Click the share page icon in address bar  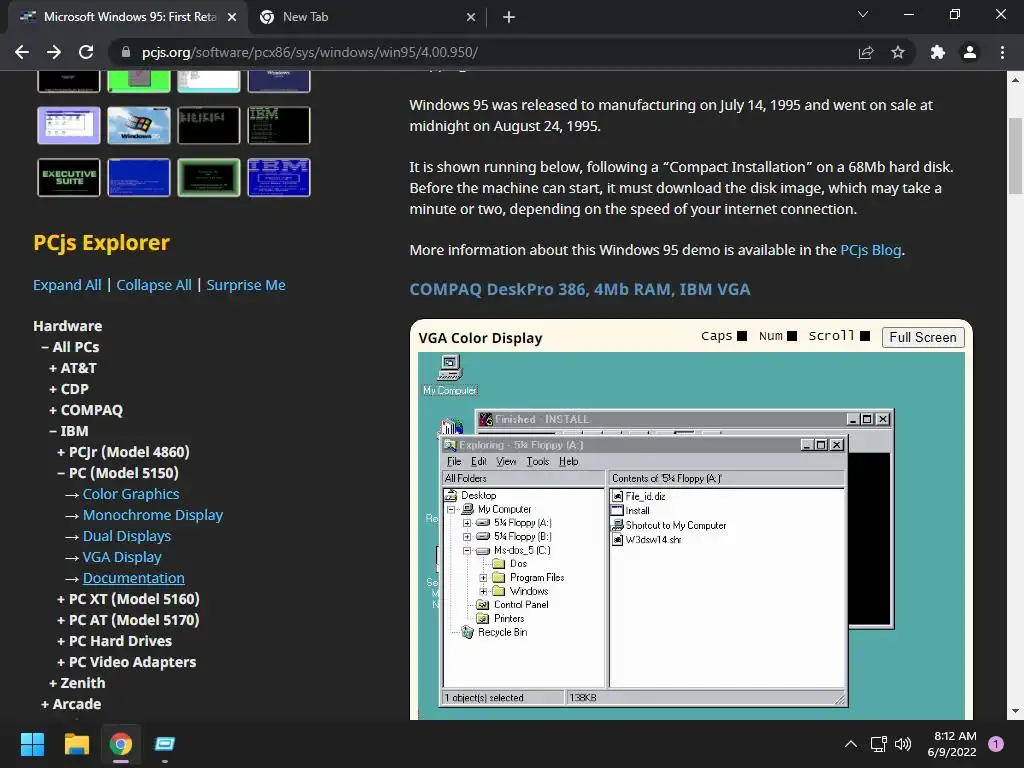click(x=866, y=52)
